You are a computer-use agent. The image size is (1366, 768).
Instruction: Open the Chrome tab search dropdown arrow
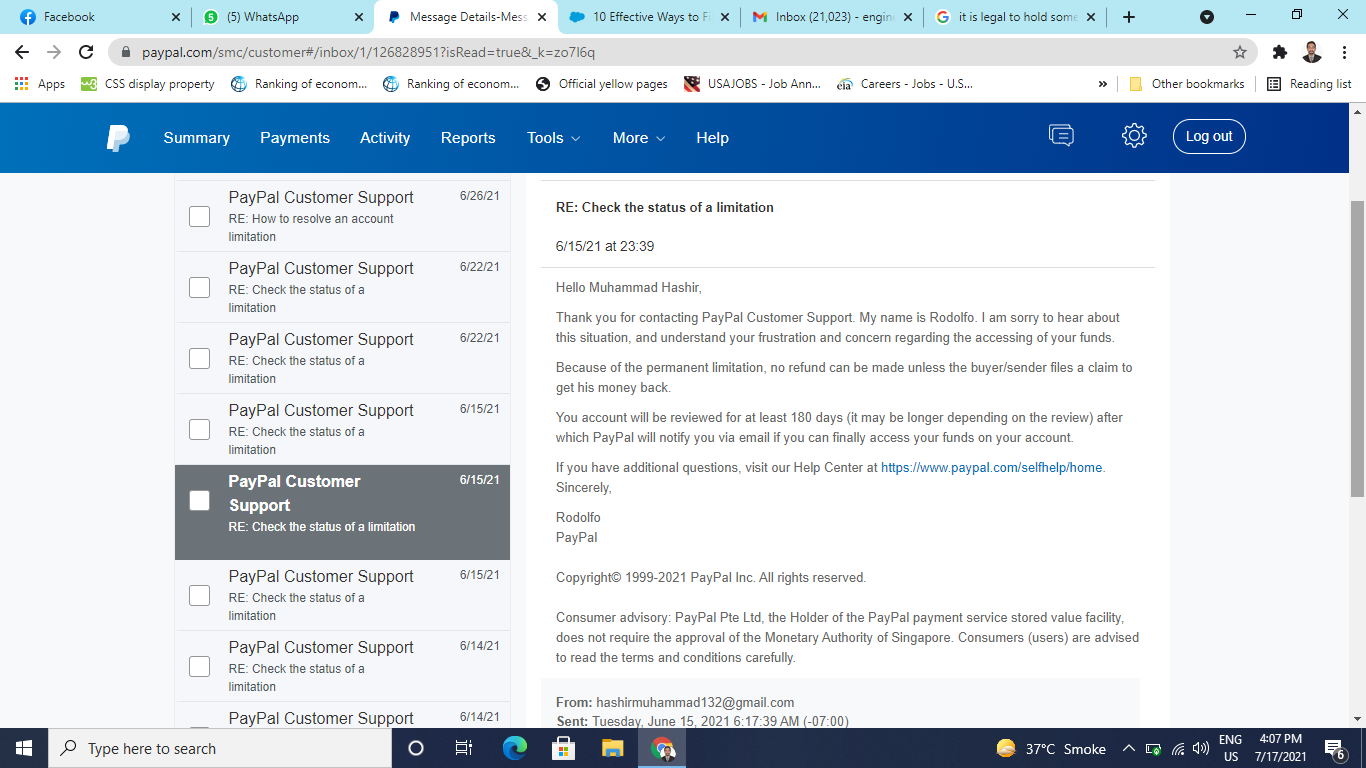tap(1207, 17)
